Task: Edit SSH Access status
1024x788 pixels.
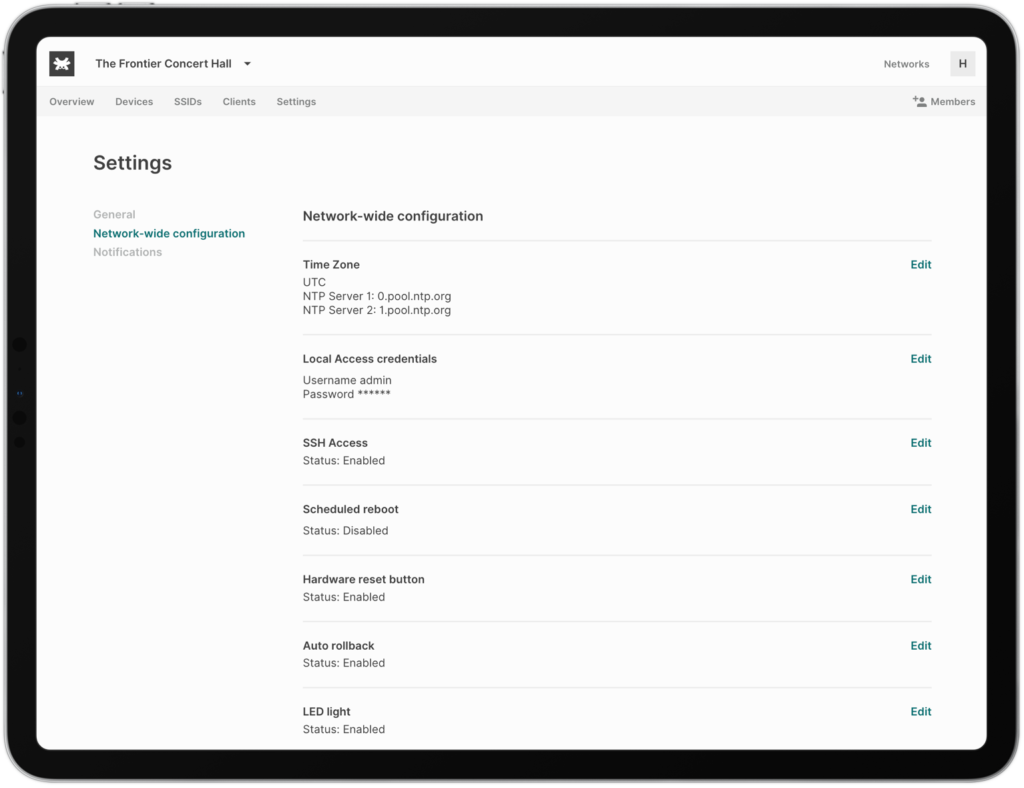Action: pyautogui.click(x=919, y=442)
